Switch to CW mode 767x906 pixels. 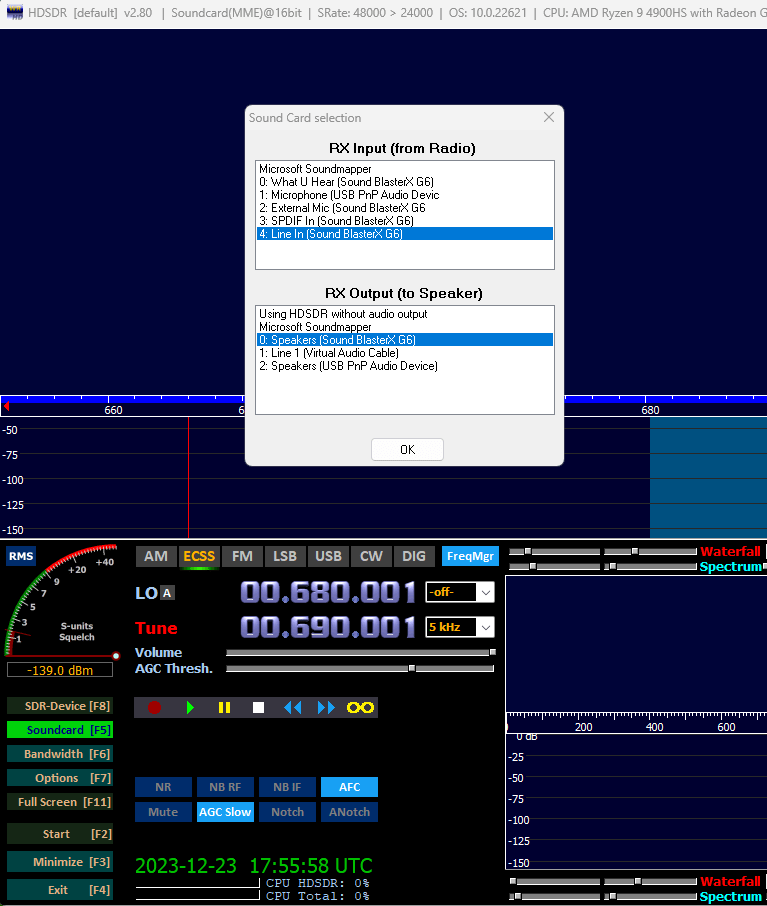click(x=371, y=556)
